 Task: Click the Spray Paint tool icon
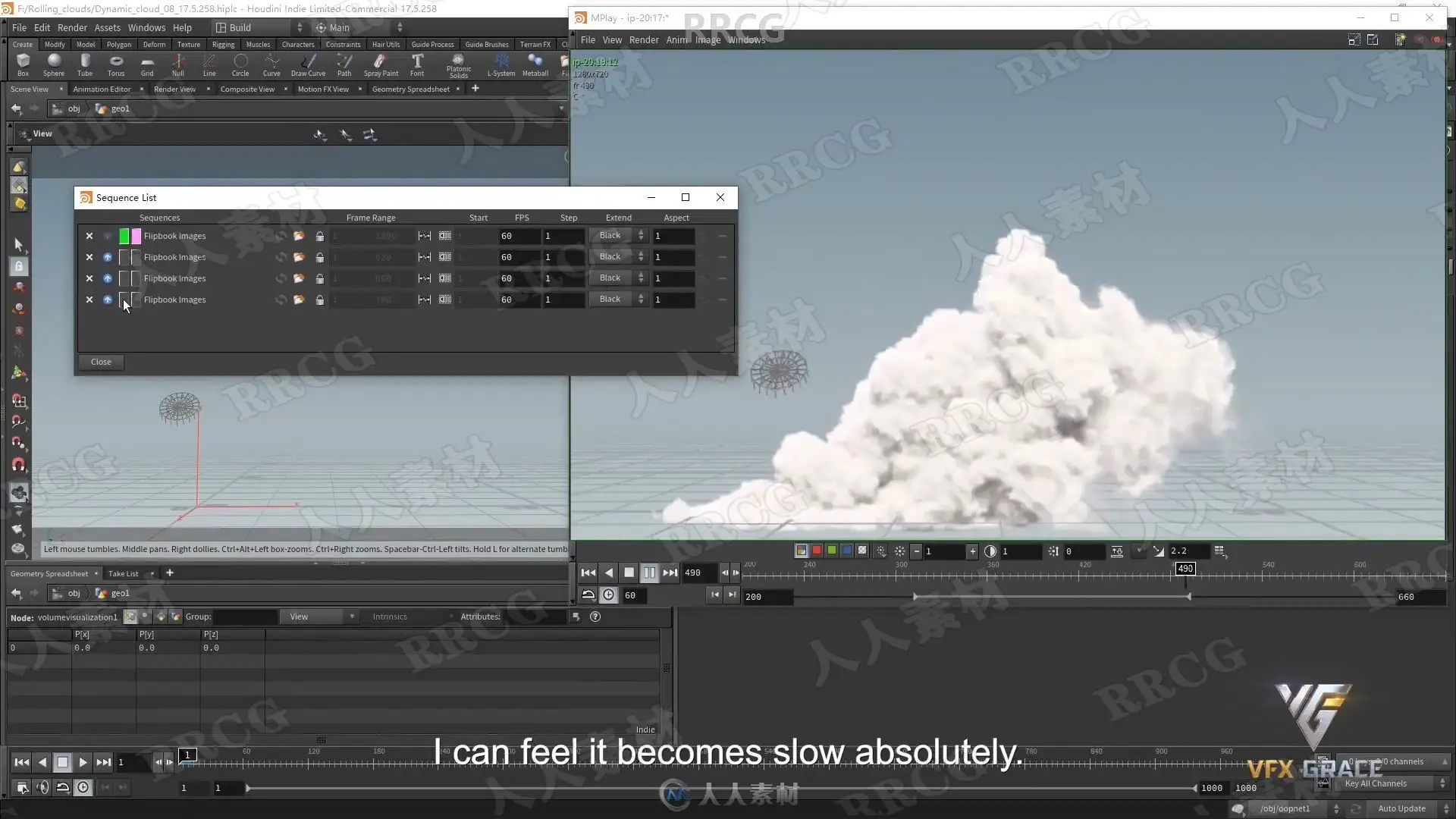tap(381, 64)
